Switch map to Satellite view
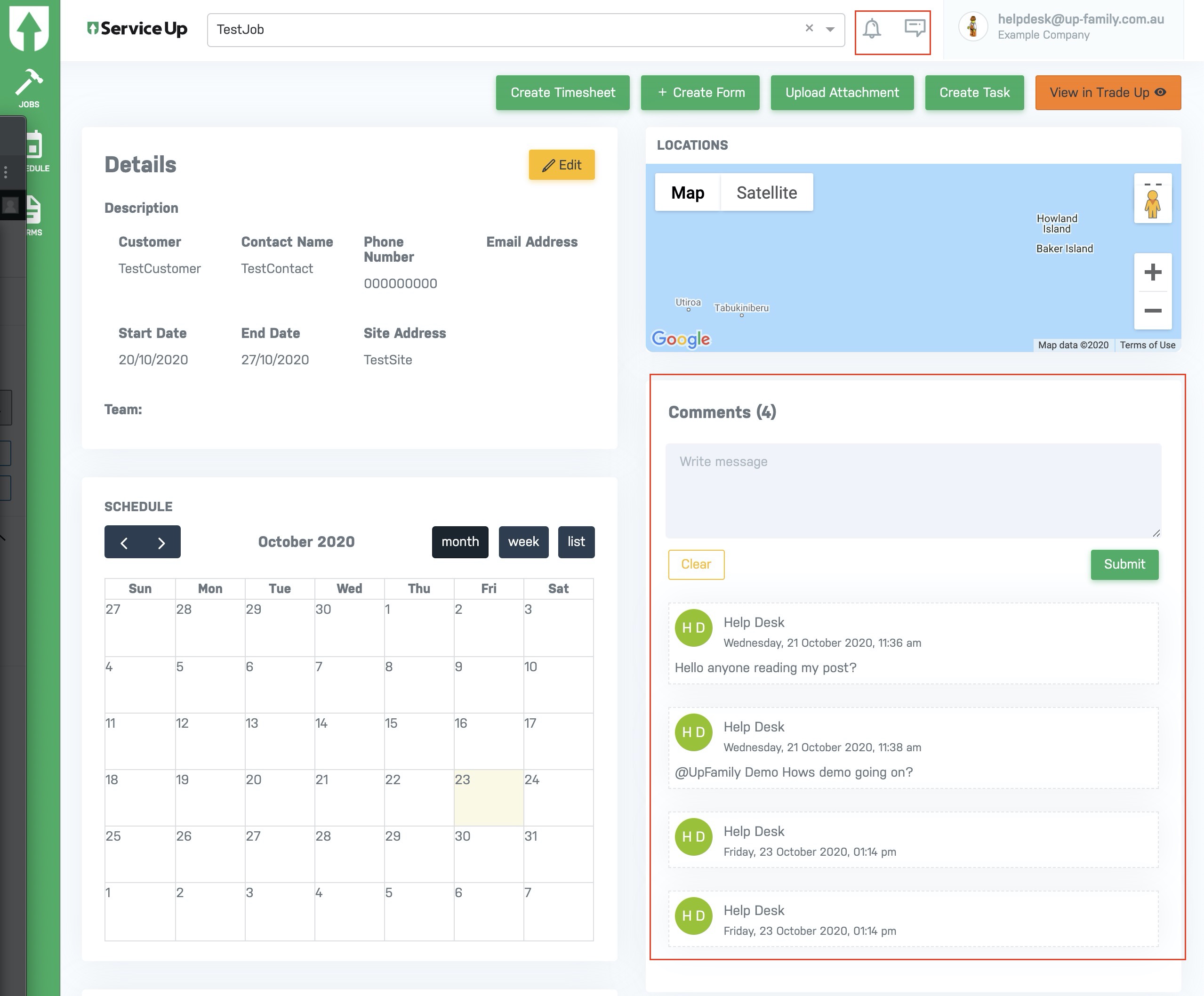This screenshot has height=996, width=1204. point(766,193)
